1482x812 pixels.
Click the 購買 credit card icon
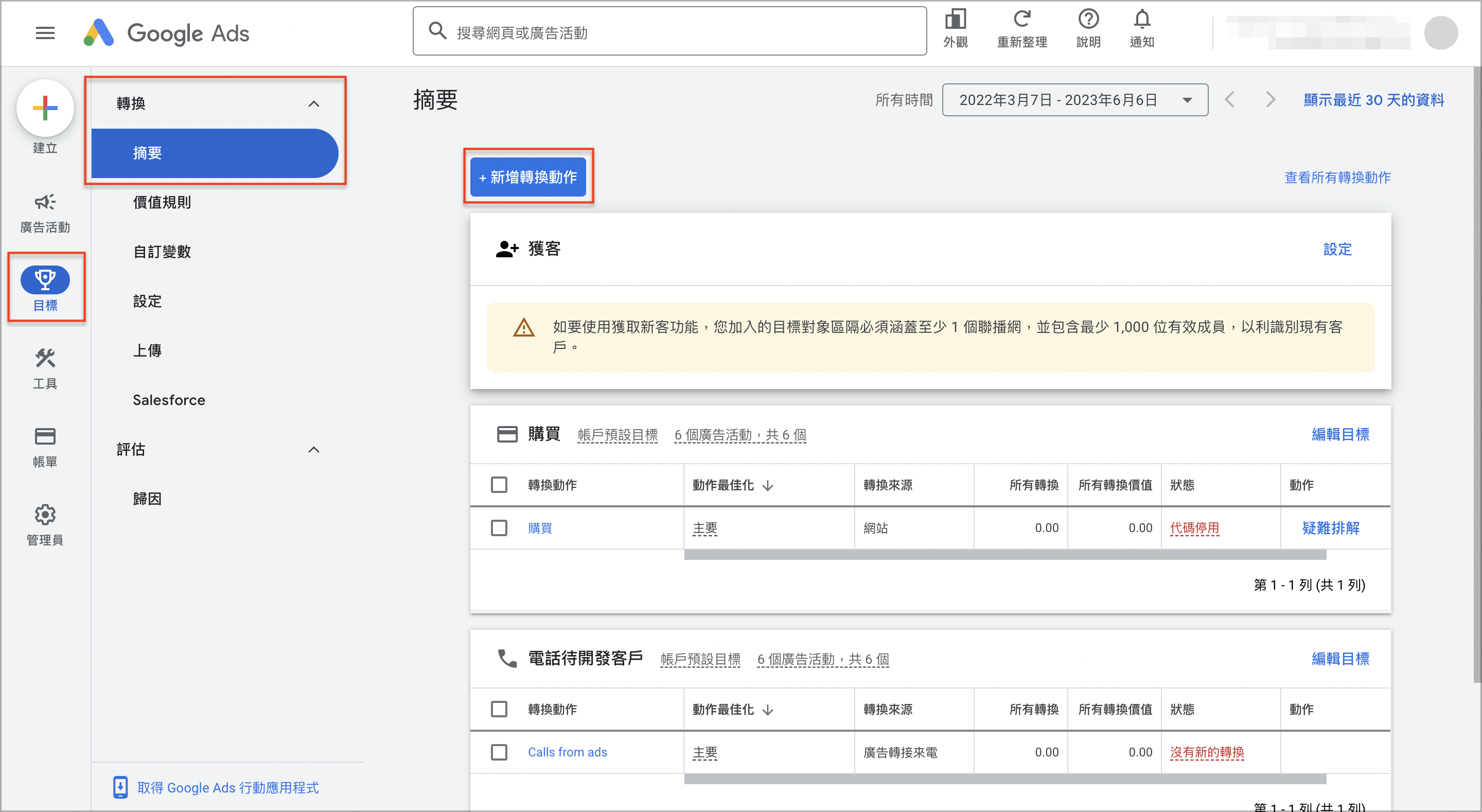click(507, 434)
